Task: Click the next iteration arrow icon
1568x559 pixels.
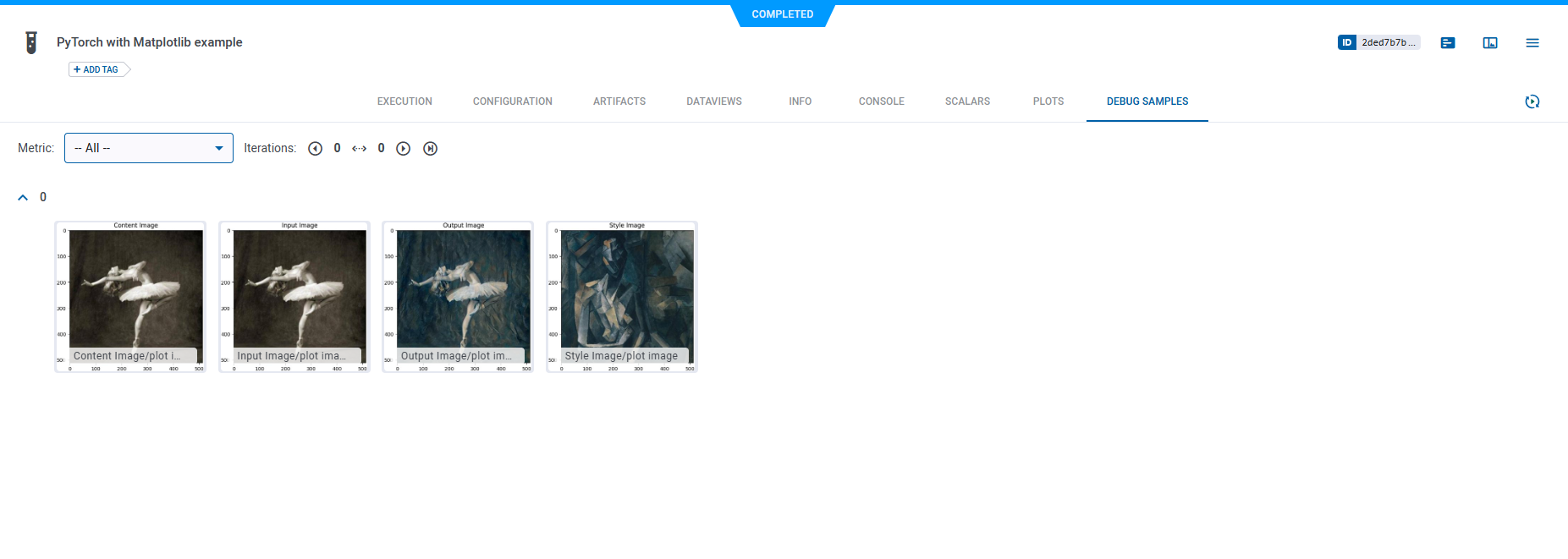Action: 404,149
